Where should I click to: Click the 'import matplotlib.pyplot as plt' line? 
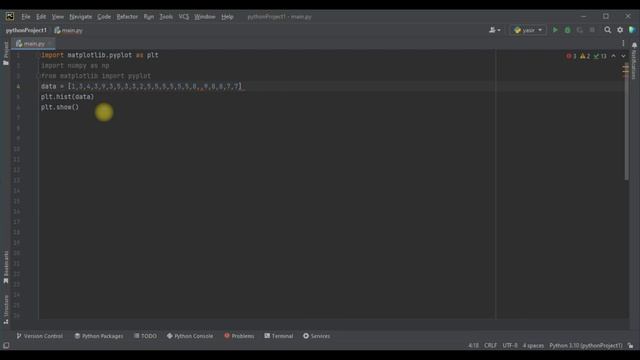[100, 55]
